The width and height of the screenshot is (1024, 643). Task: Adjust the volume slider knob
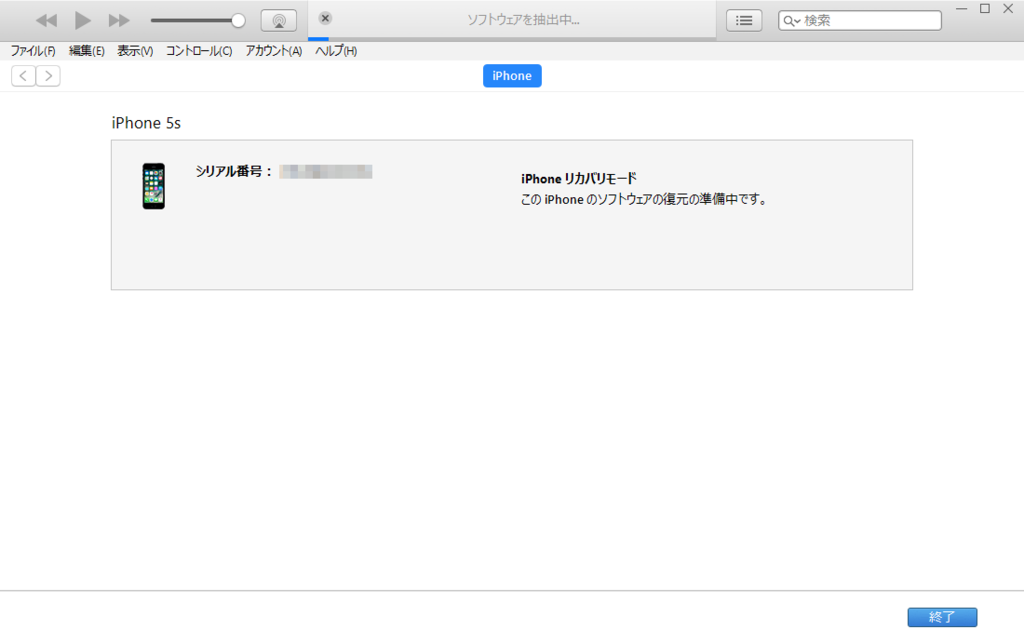tap(238, 21)
